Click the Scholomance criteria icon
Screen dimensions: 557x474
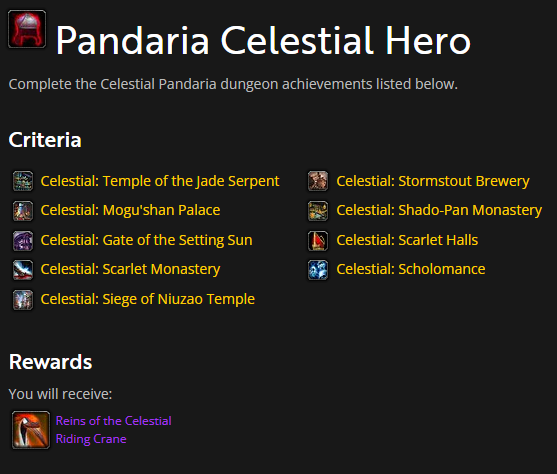318,270
